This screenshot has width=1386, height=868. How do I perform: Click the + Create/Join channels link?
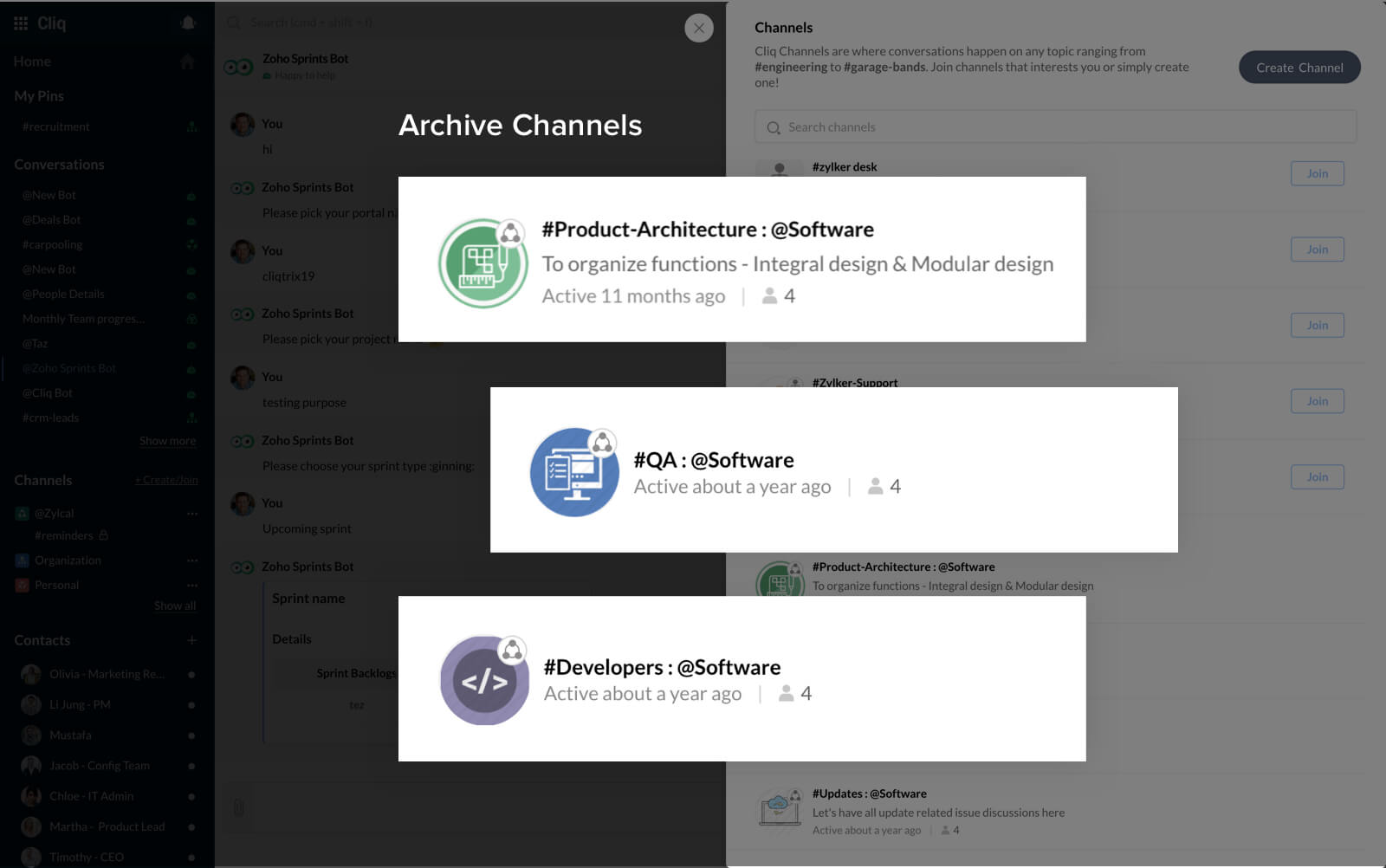click(166, 480)
